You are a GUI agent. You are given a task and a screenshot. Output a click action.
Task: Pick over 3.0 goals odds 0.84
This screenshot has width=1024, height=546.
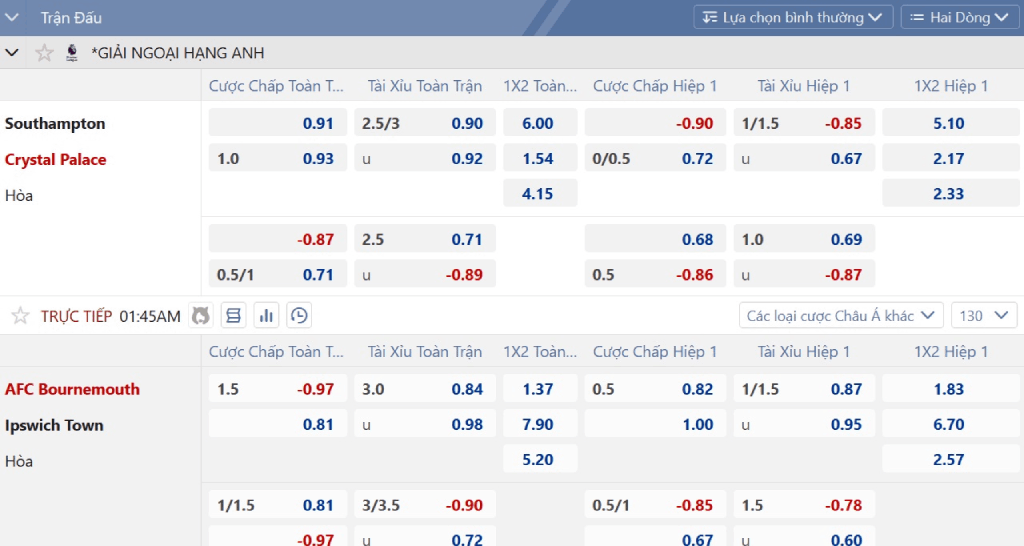tap(424, 389)
